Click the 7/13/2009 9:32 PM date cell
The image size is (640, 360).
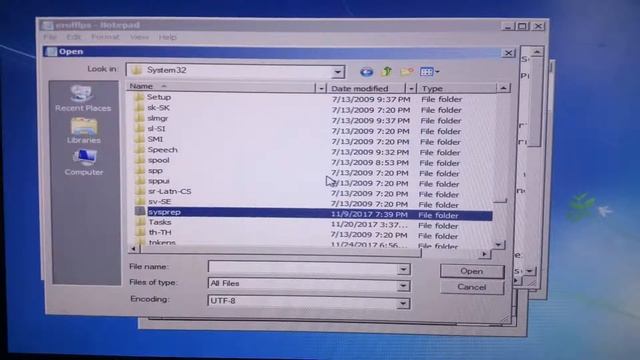tap(370, 152)
